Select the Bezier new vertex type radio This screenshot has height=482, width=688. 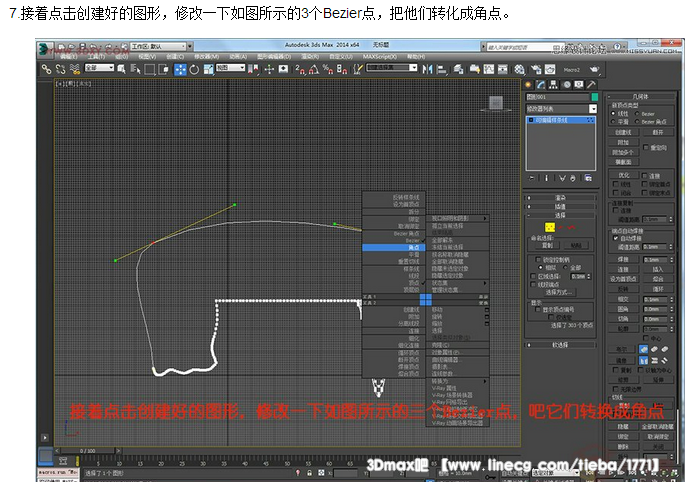pyautogui.click(x=637, y=114)
